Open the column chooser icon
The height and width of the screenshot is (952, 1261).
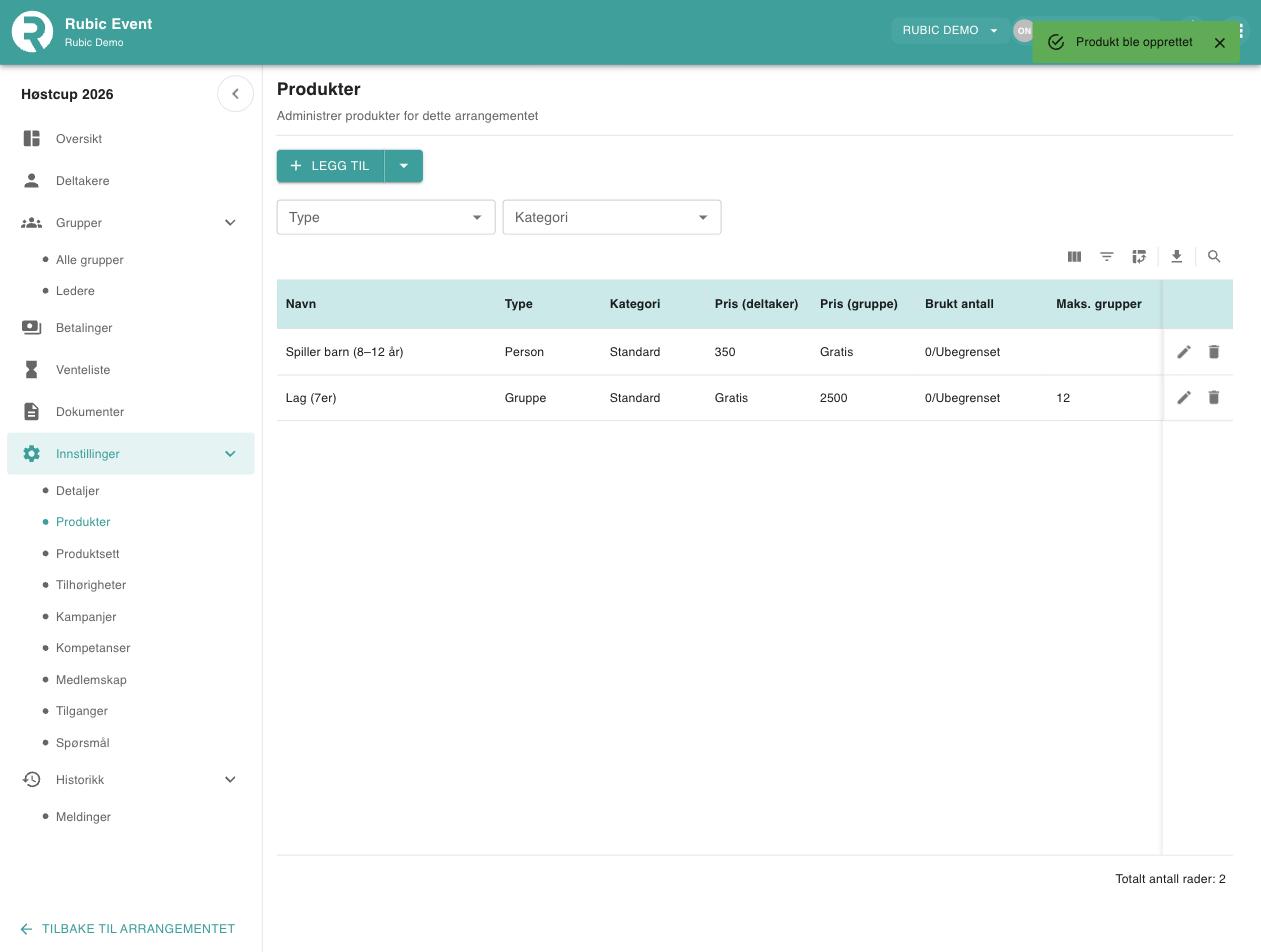coord(1074,257)
